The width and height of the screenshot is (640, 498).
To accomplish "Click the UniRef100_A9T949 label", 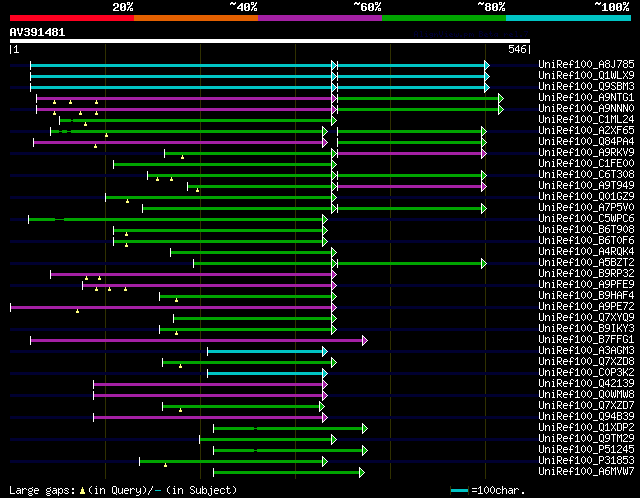I will point(586,186).
